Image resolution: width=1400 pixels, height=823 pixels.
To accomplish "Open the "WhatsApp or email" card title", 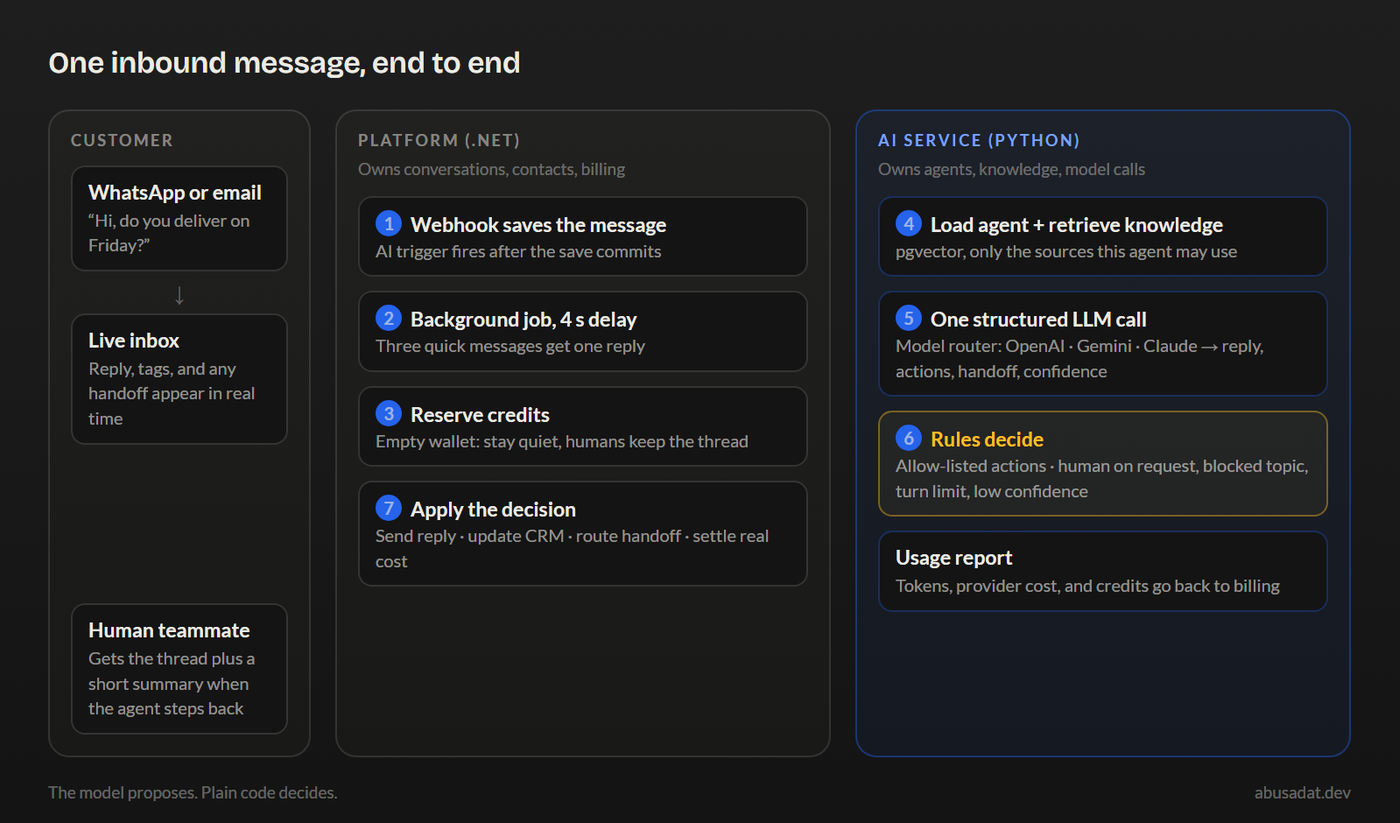I will [175, 193].
